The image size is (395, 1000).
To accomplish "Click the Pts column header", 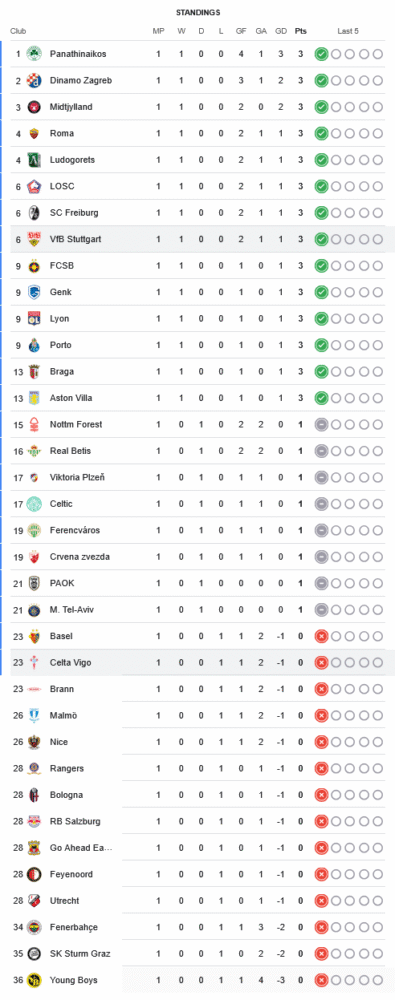I will (x=300, y=31).
